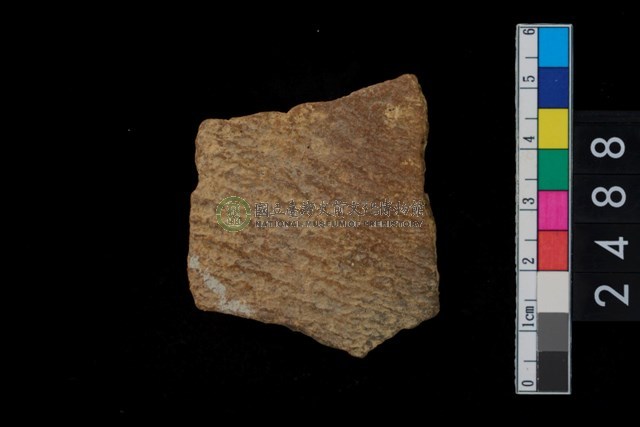This screenshot has width=640, height=427.
Task: Pick the magenta swatch on the color scale
Action: coord(553,209)
